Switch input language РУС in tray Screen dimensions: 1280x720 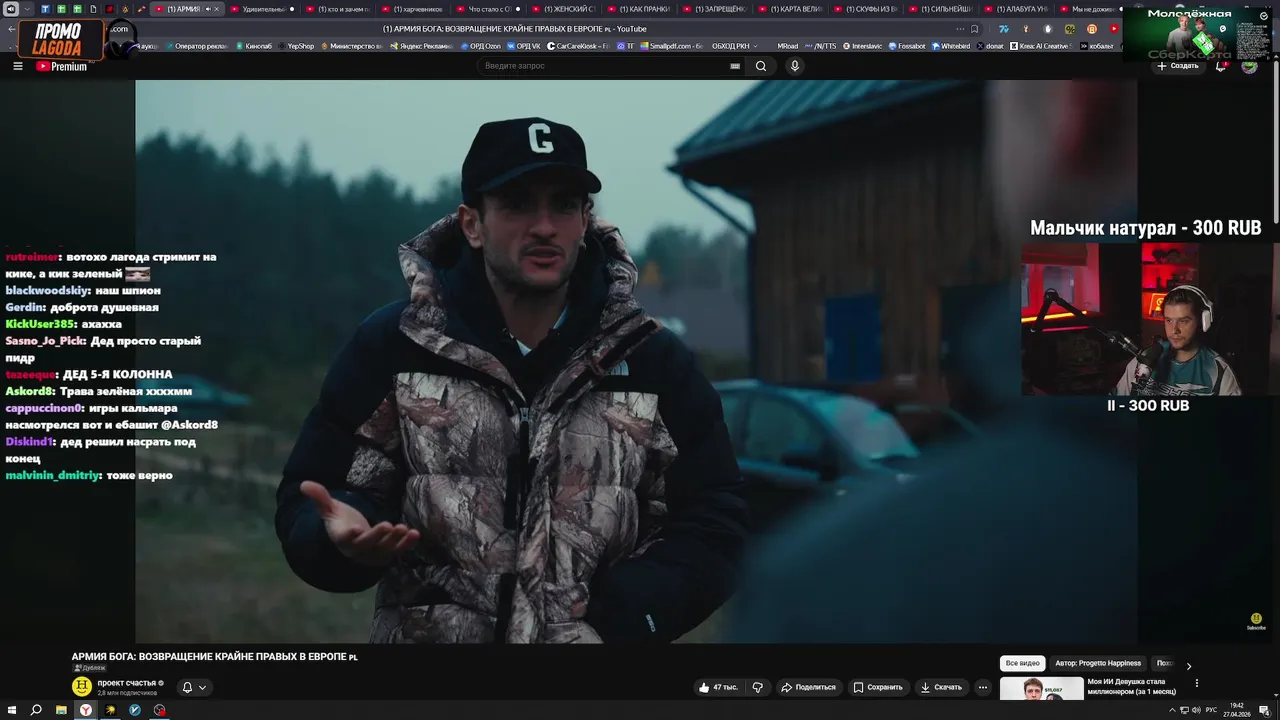(1211, 710)
